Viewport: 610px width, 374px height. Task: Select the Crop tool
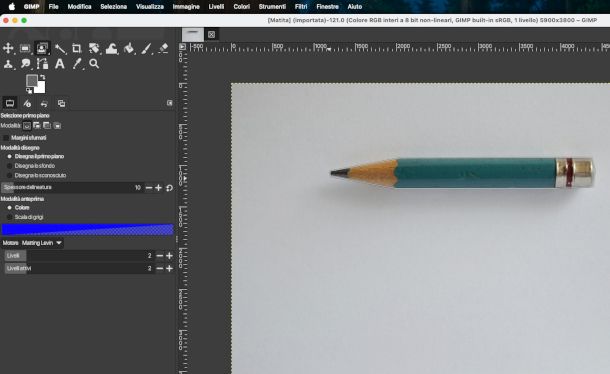click(x=77, y=48)
